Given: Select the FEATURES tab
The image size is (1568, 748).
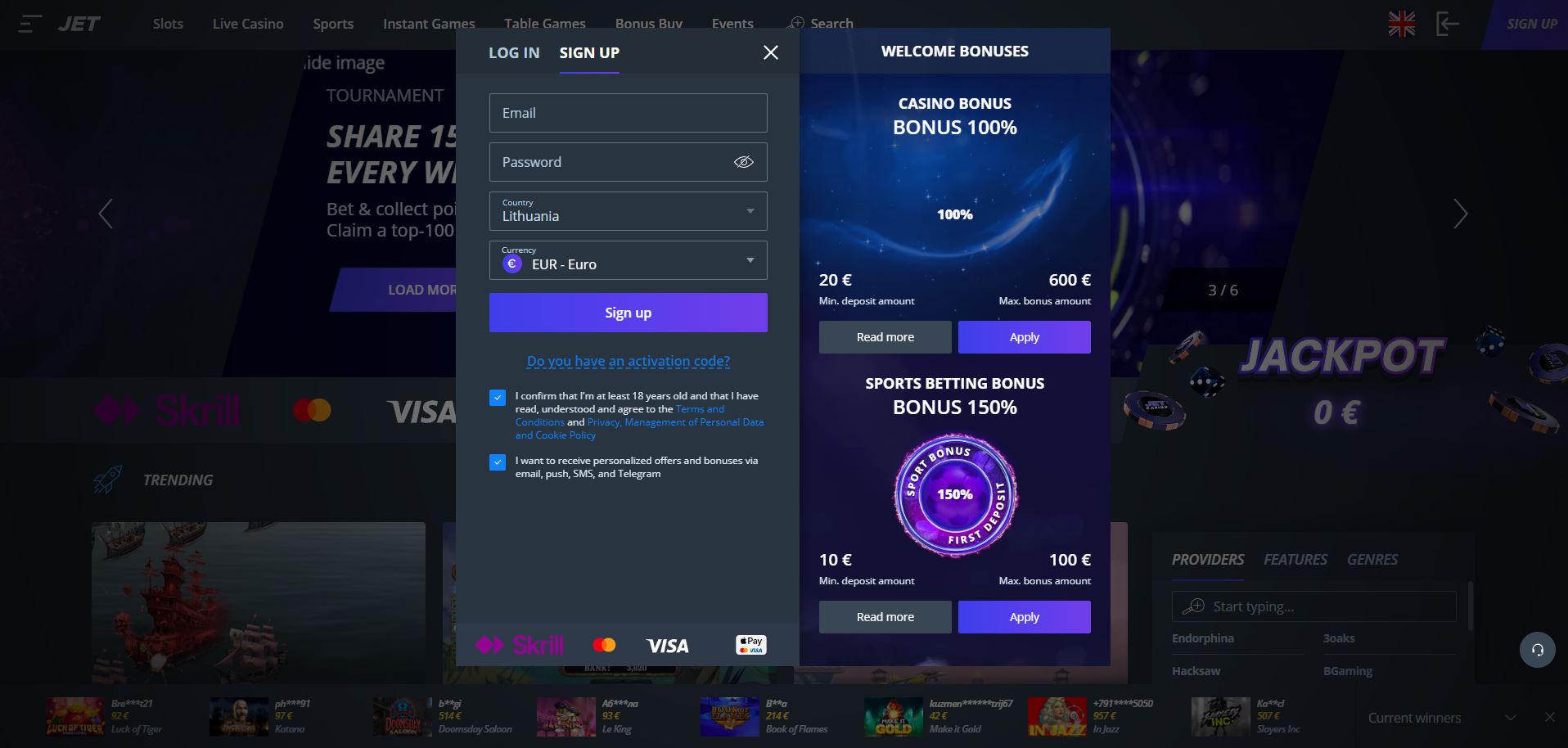Looking at the screenshot, I should tap(1295, 560).
